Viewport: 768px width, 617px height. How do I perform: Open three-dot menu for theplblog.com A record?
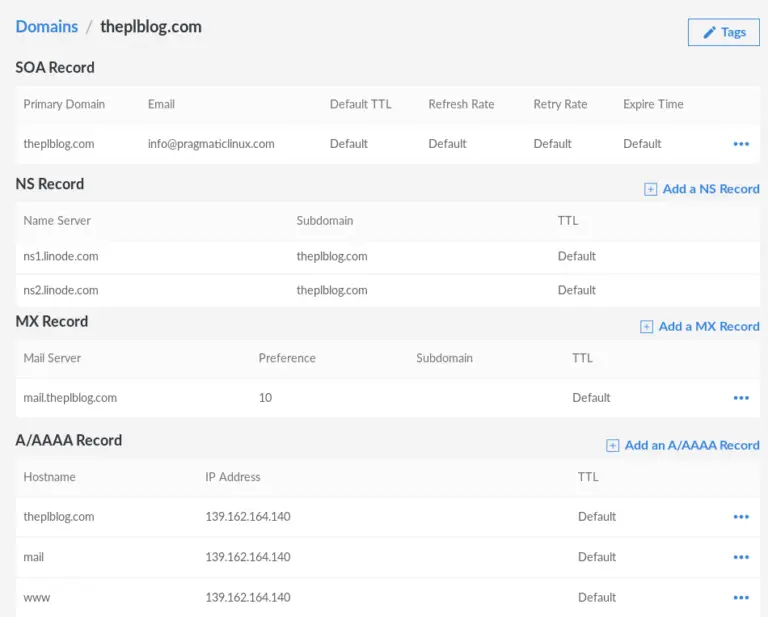click(x=741, y=517)
